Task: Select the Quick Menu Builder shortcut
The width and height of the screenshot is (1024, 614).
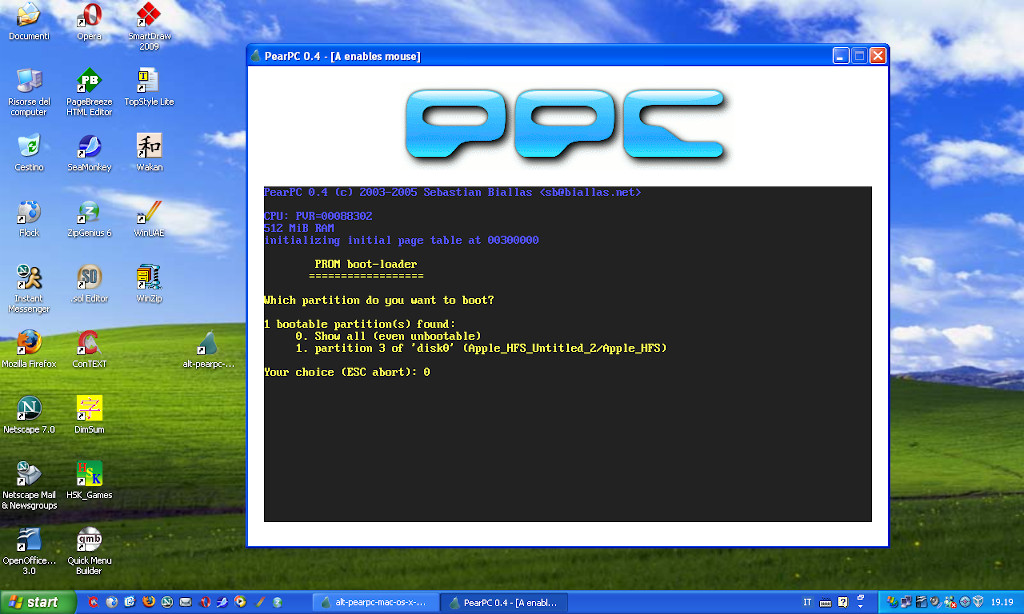Action: (89, 551)
